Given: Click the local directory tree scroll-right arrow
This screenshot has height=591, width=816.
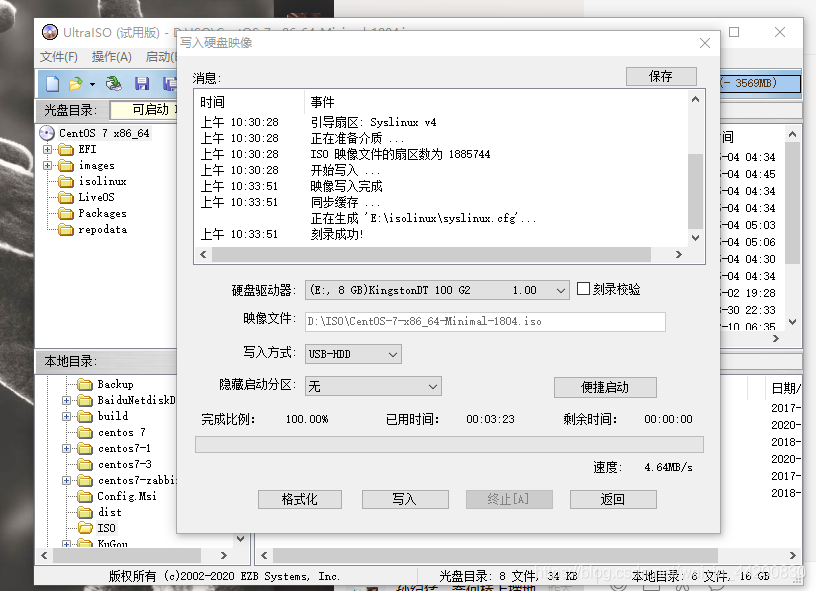Looking at the screenshot, I should pos(224,556).
